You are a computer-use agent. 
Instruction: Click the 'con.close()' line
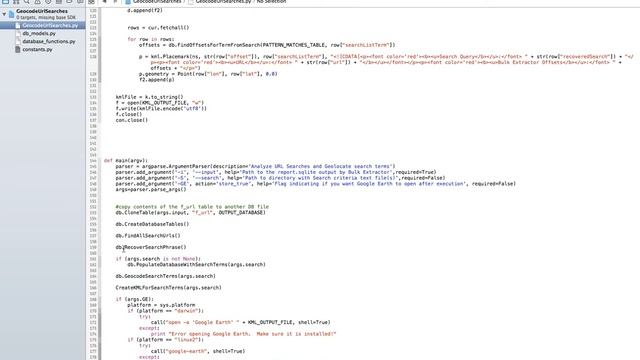coord(131,120)
